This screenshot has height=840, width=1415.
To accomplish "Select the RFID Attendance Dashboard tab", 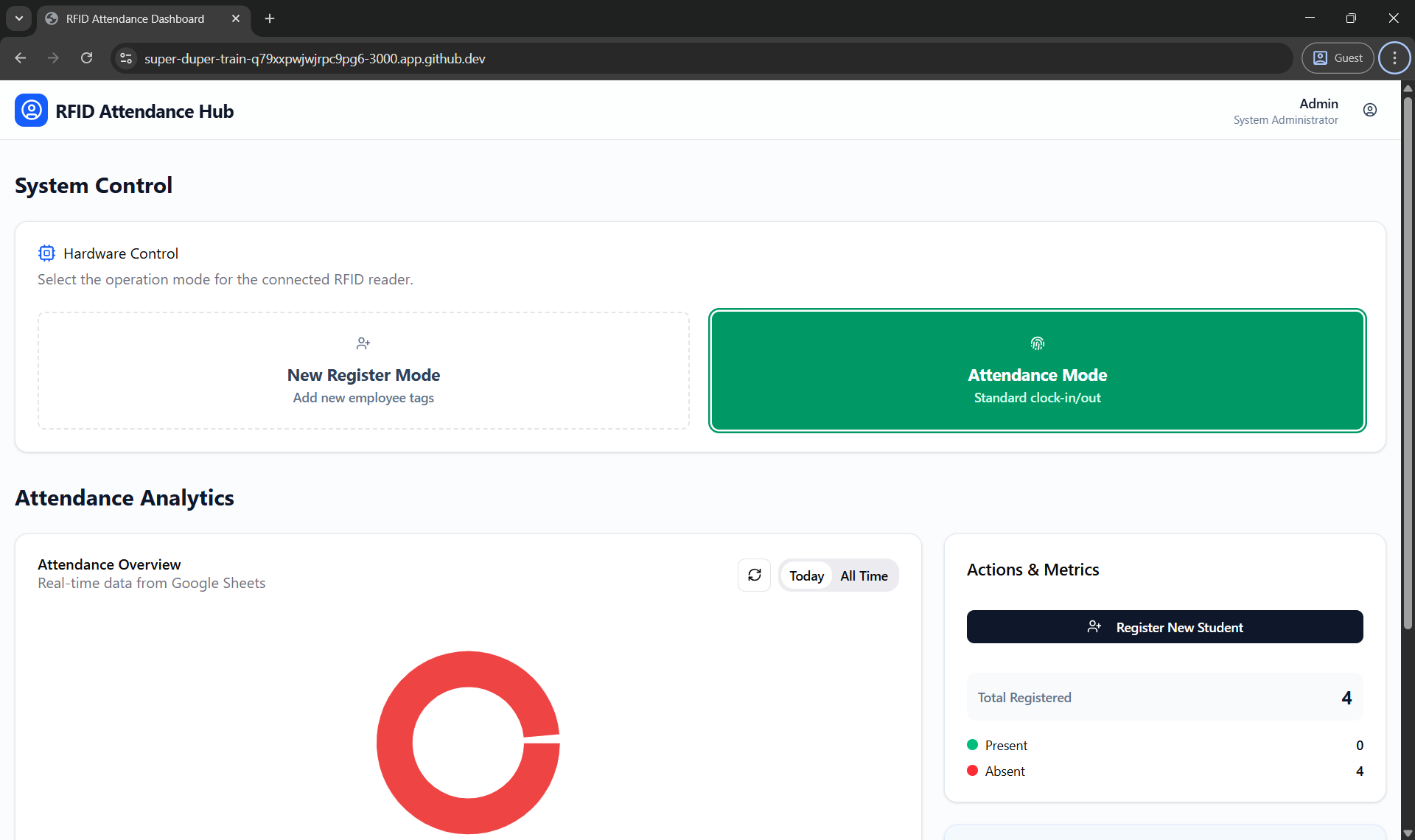I will point(135,18).
